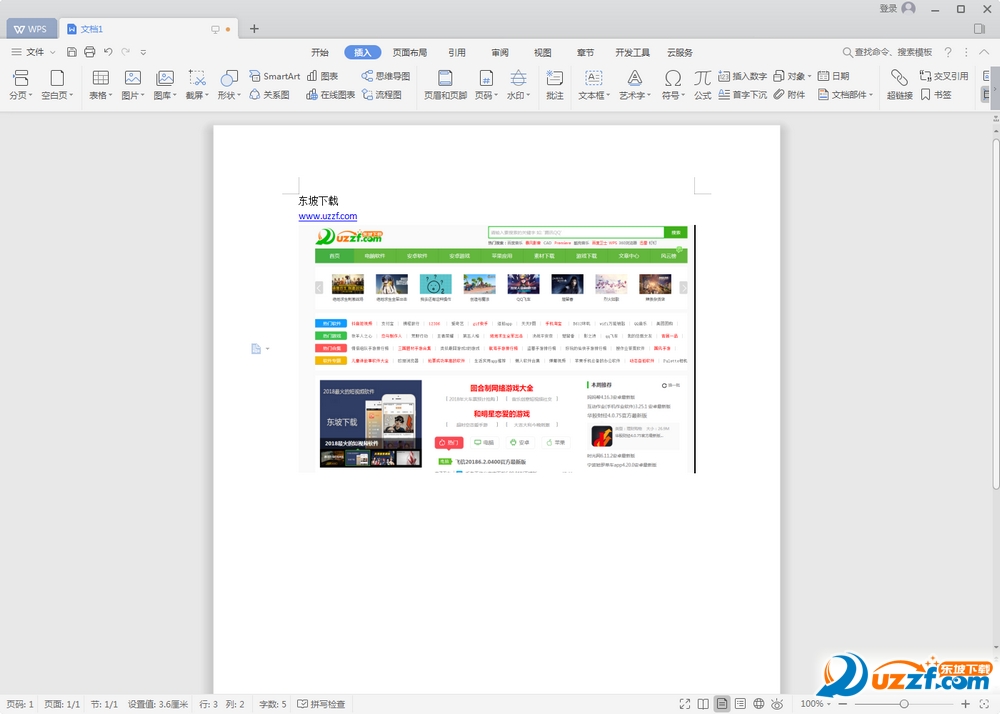This screenshot has width=1000, height=714.
Task: Click the print icon in quick access bar
Action: click(x=90, y=52)
